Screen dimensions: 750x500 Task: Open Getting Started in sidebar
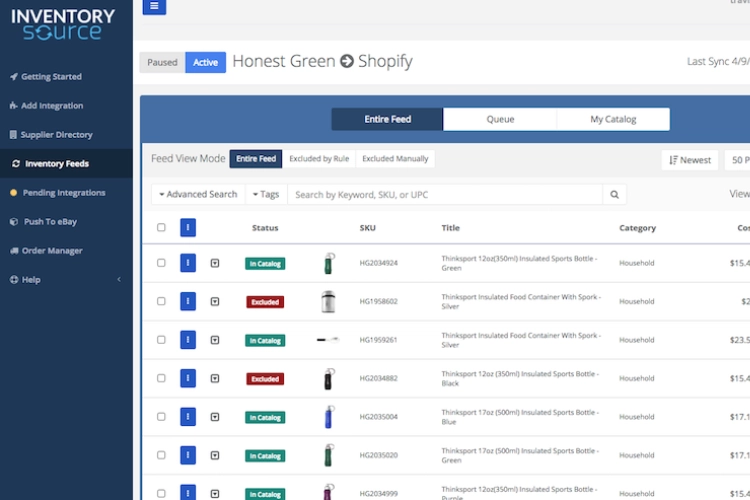[66, 77]
